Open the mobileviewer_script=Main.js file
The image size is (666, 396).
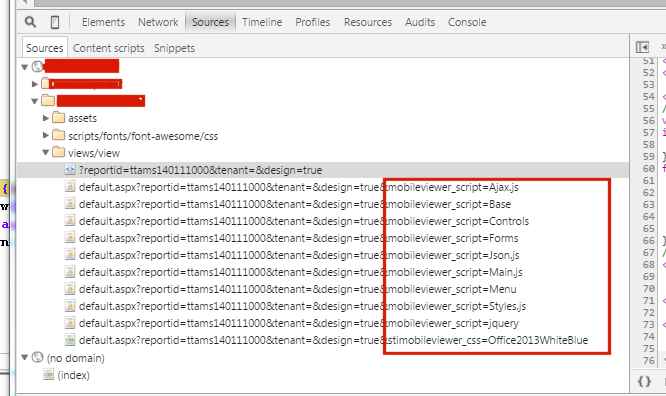click(x=301, y=272)
